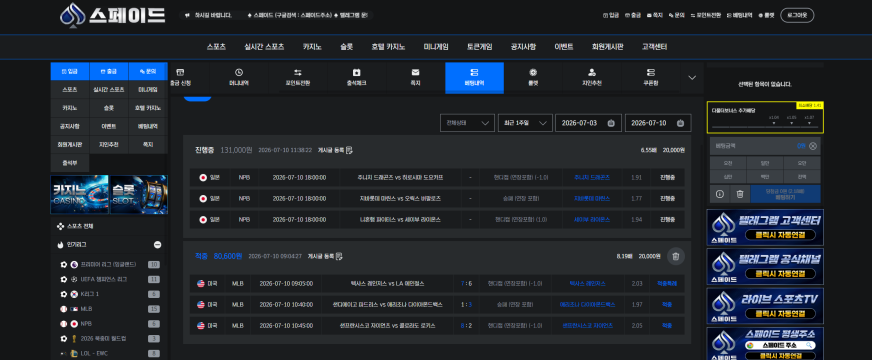Screen dimensions: 872x360
Task: Switch to the betting history tab
Action: point(474,77)
